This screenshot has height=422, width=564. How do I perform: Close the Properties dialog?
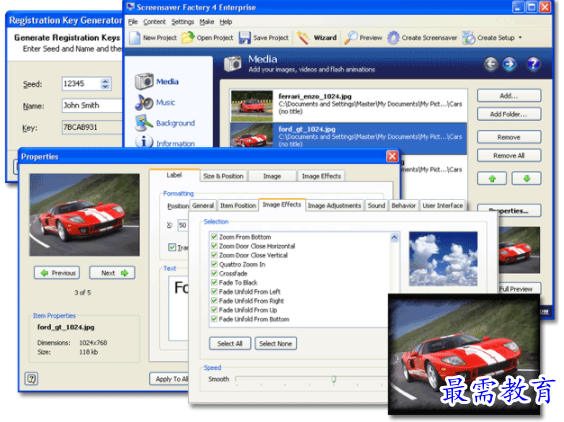(392, 156)
